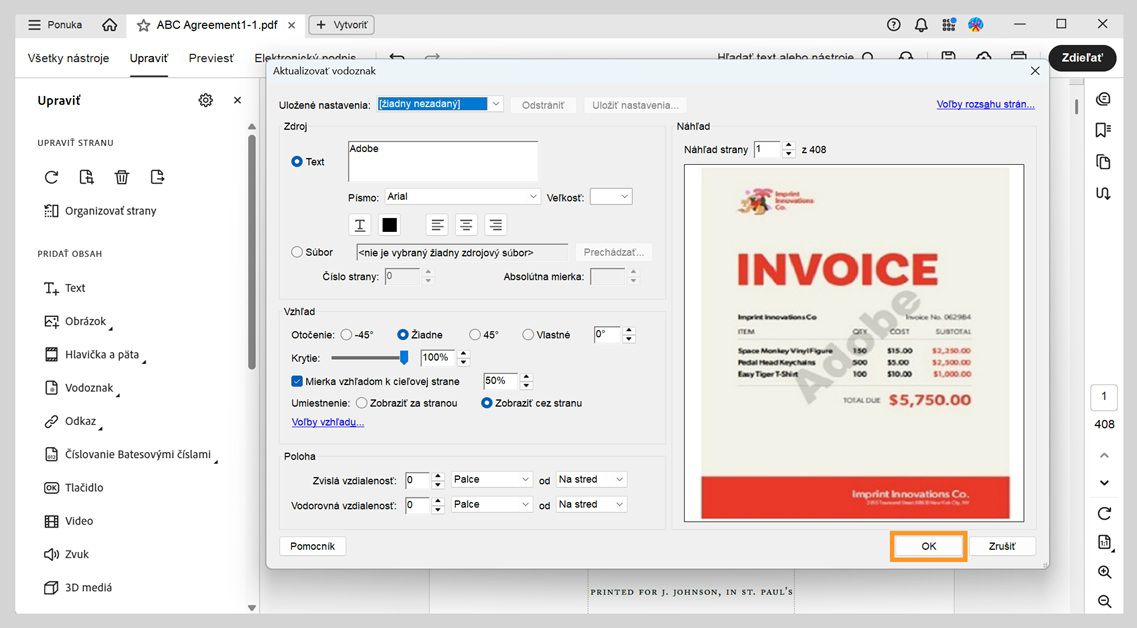Click the center text alignment icon
This screenshot has height=628, width=1137.
tap(466, 224)
